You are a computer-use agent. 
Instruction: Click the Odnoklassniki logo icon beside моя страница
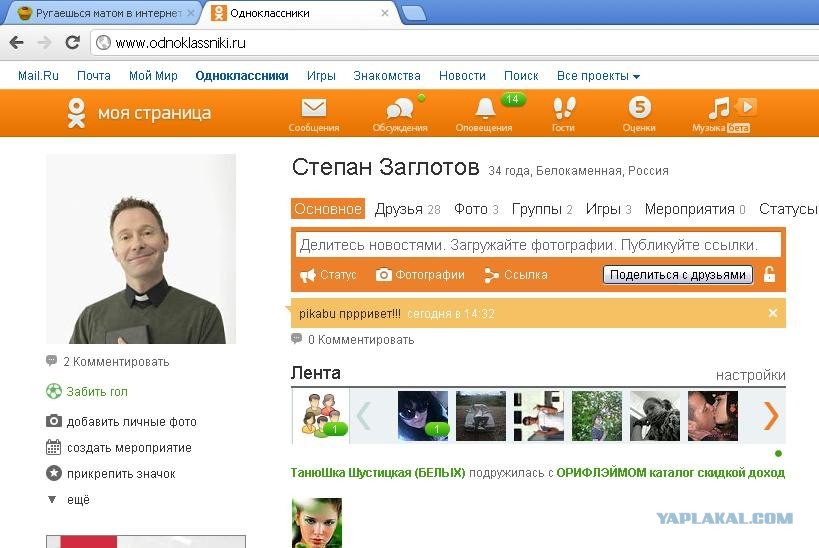click(x=76, y=113)
